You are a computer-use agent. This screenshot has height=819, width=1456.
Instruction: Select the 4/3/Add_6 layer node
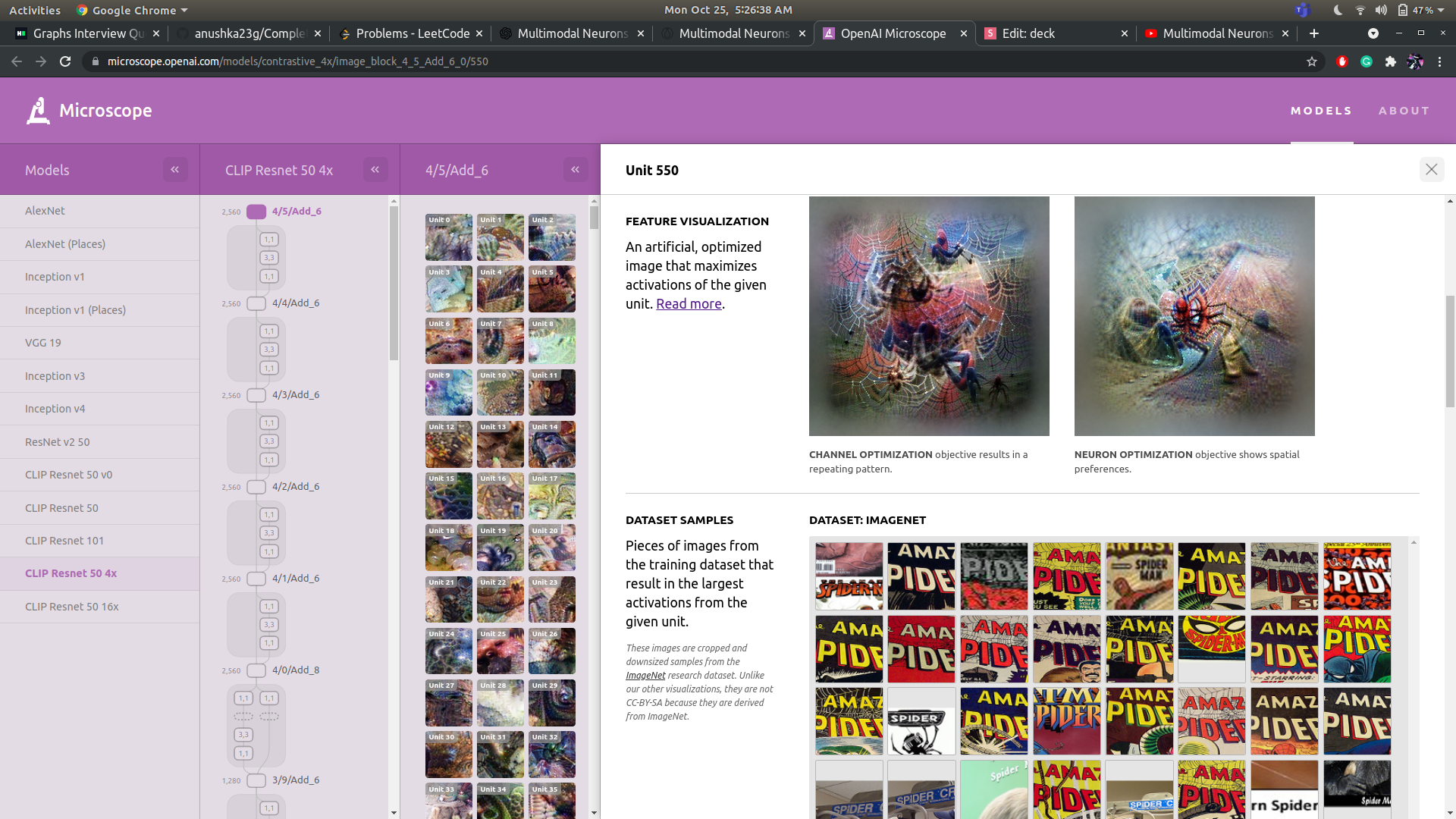click(257, 395)
